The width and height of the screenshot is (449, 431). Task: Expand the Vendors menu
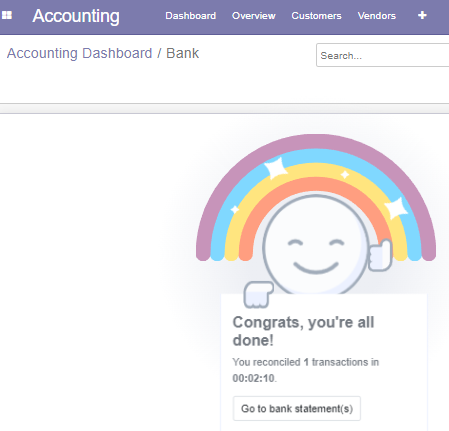(377, 16)
